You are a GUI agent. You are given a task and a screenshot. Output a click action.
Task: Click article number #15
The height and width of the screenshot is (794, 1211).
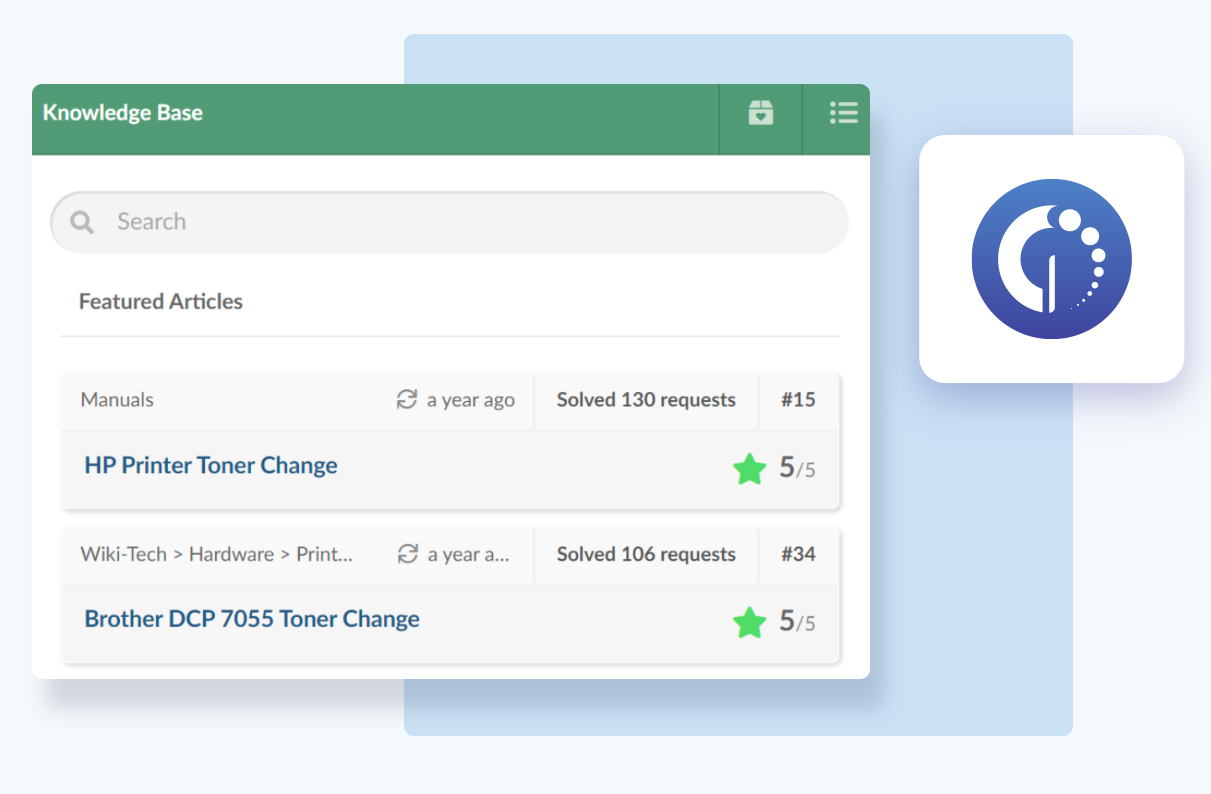(x=798, y=400)
